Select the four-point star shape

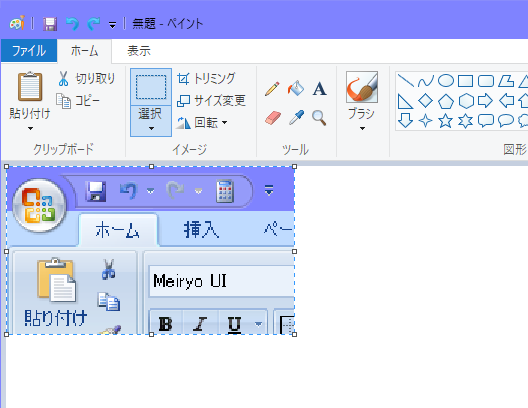[426, 121]
